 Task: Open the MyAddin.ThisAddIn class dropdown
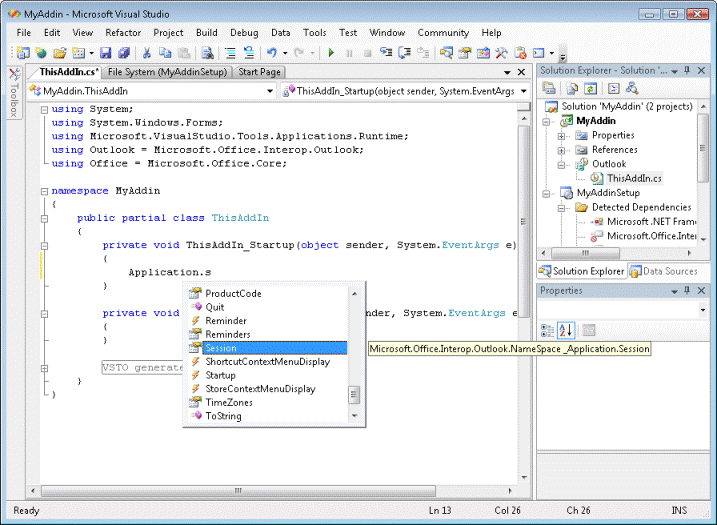[x=270, y=91]
